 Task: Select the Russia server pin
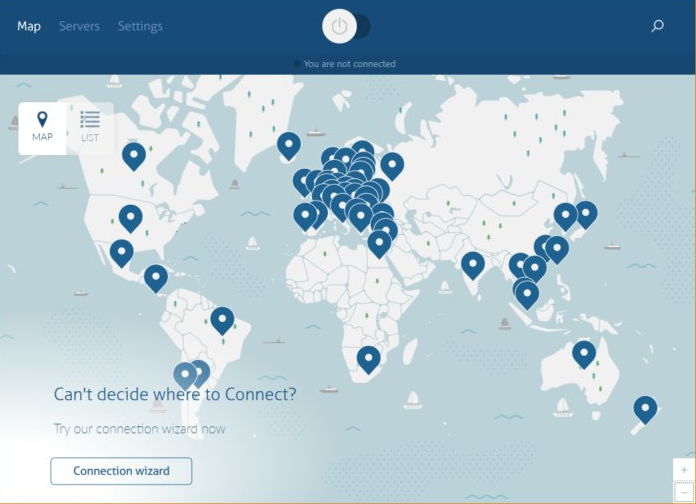392,165
